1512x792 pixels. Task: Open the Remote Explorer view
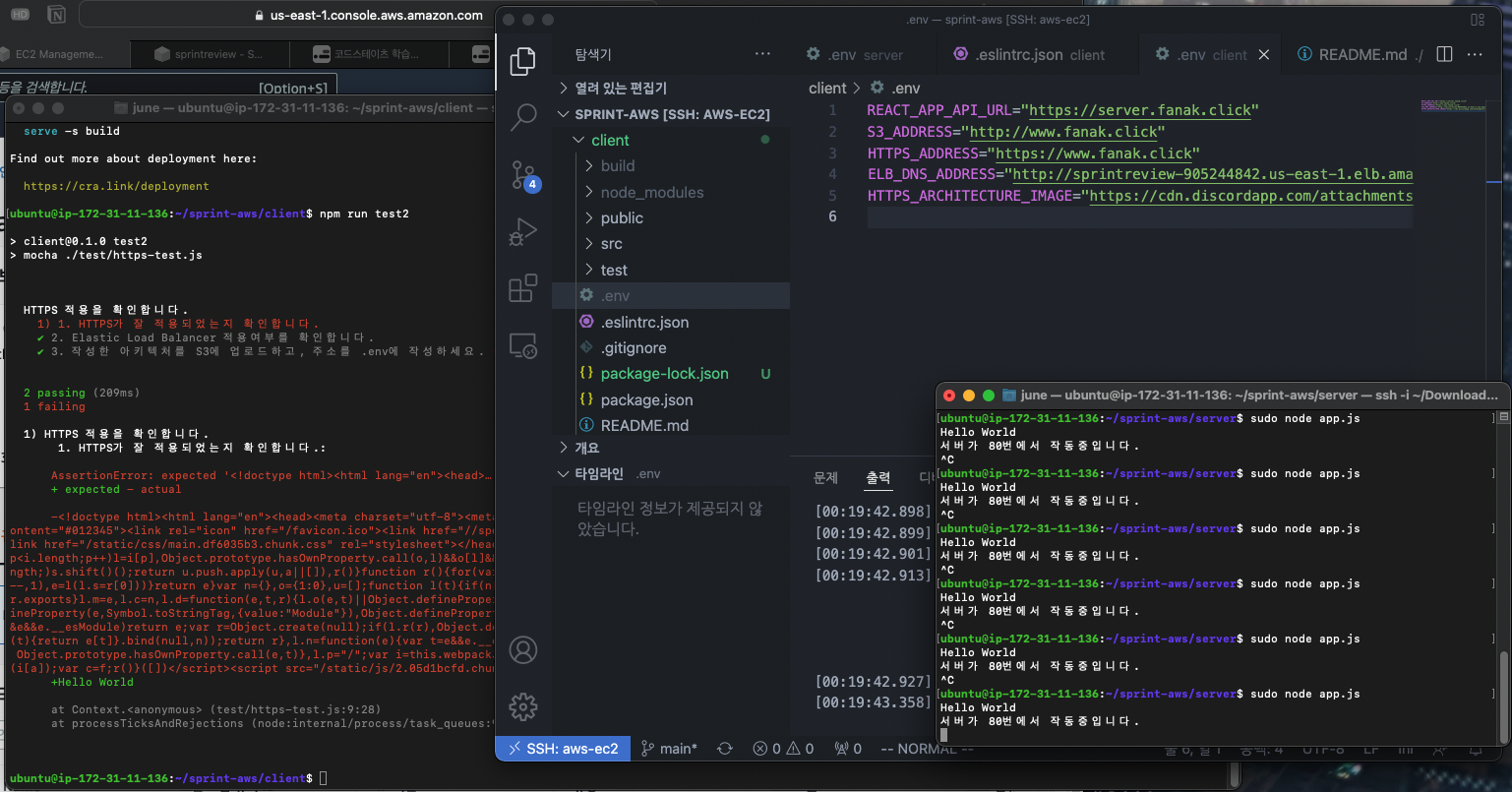(523, 345)
